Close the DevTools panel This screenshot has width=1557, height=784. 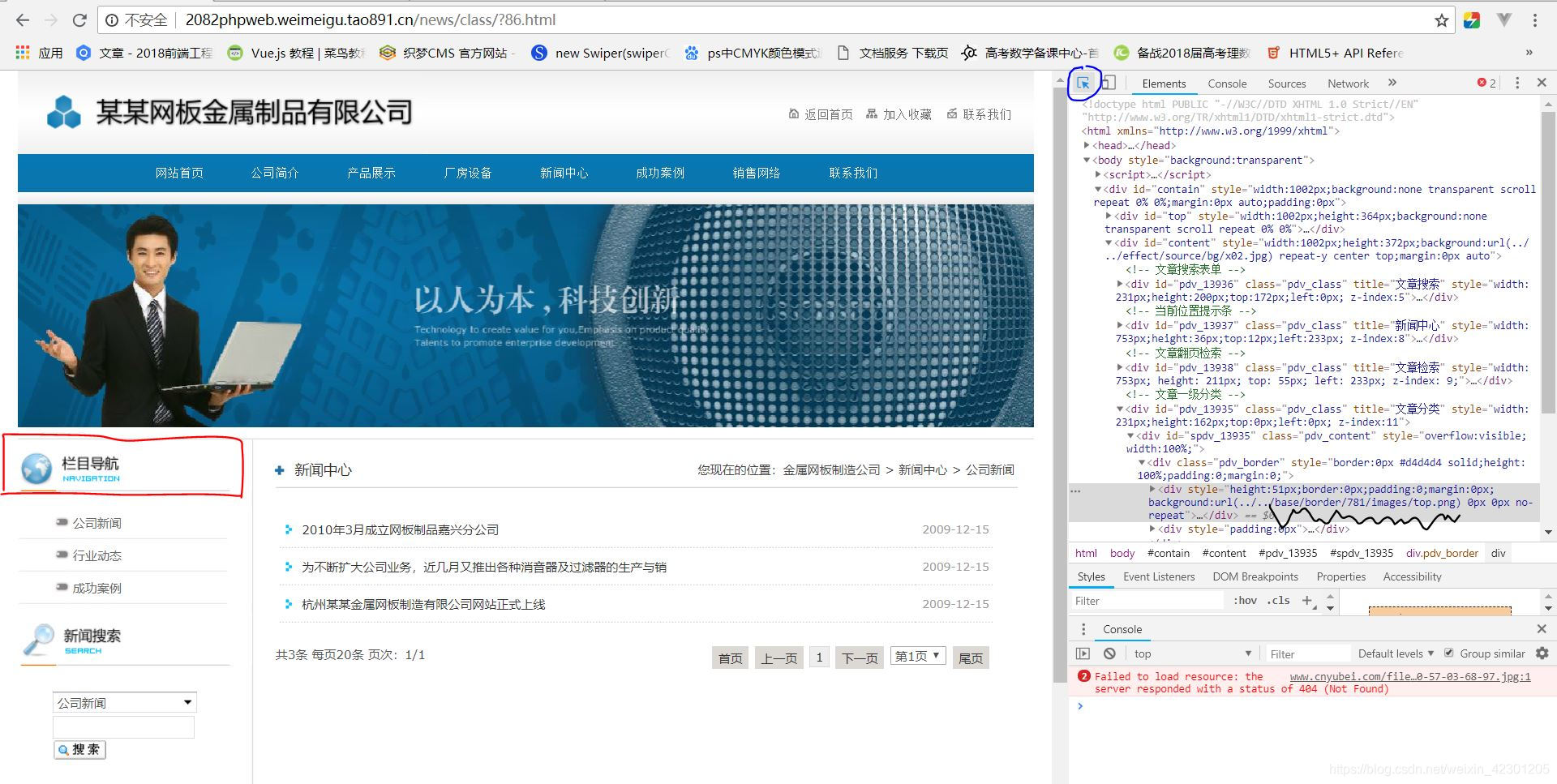point(1542,83)
